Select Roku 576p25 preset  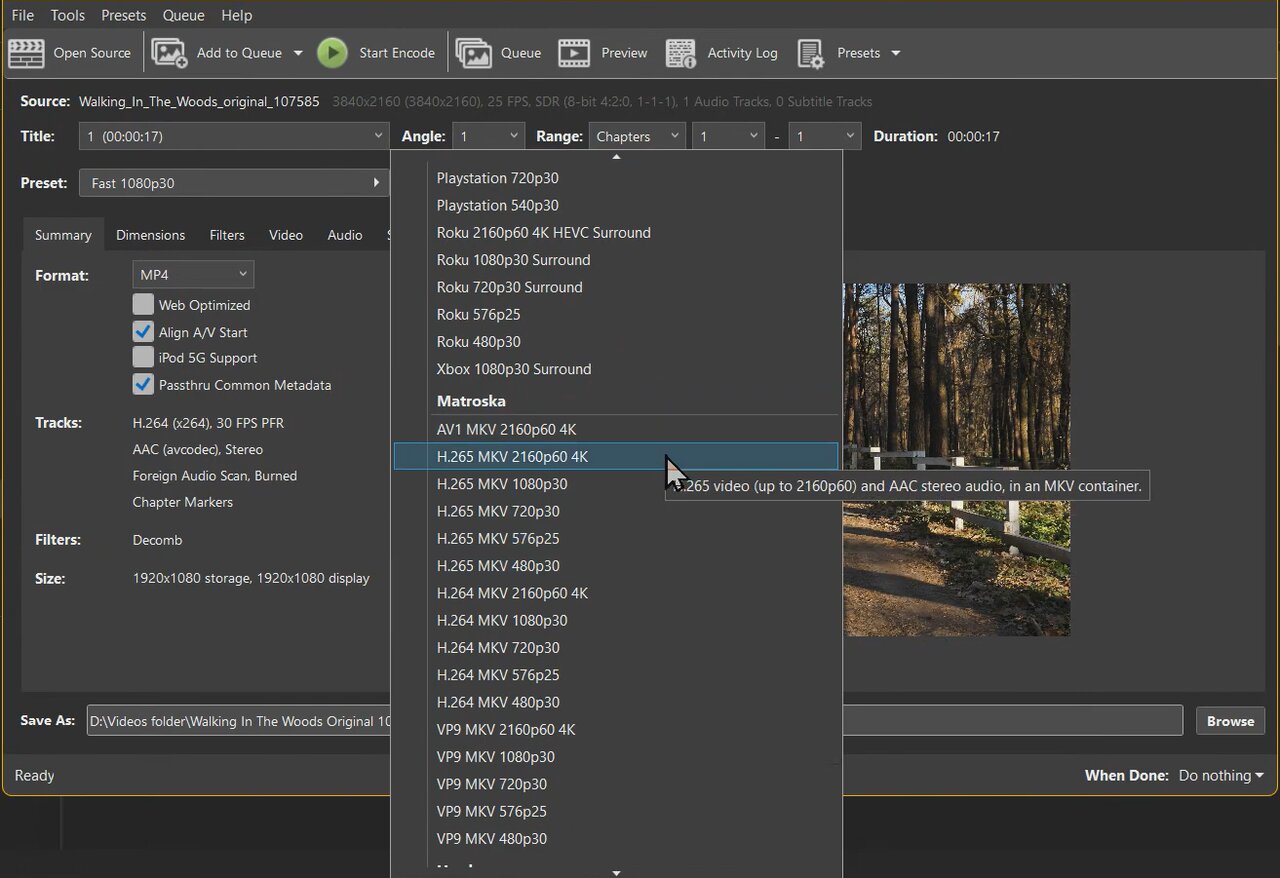[x=616, y=314]
